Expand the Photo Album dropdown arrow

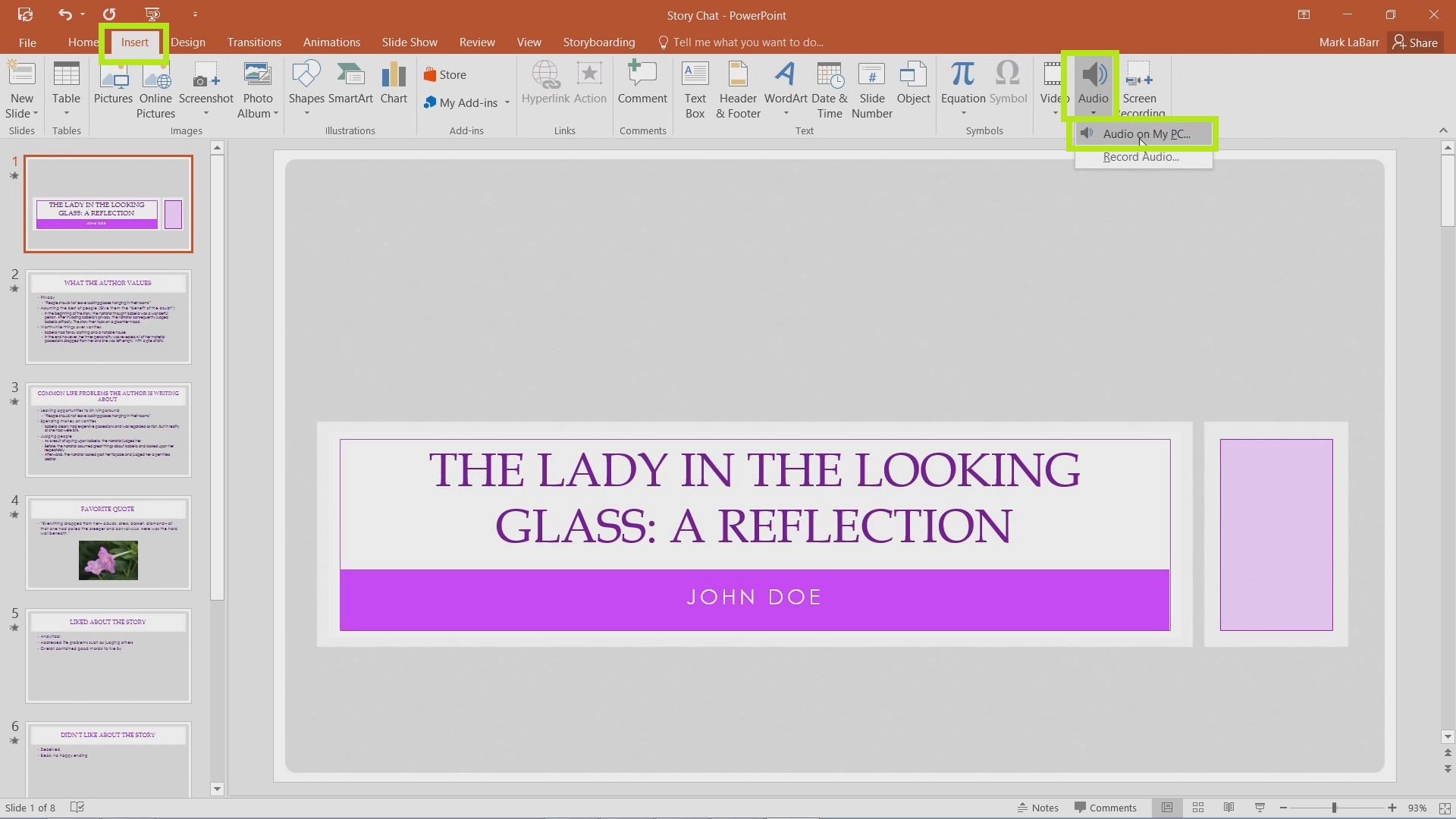(276, 114)
